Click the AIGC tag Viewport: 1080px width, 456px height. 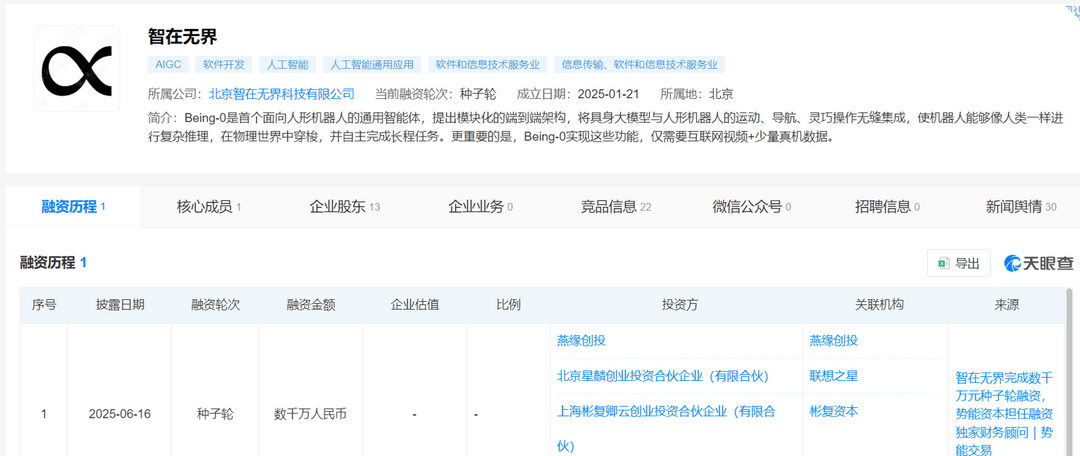point(168,65)
